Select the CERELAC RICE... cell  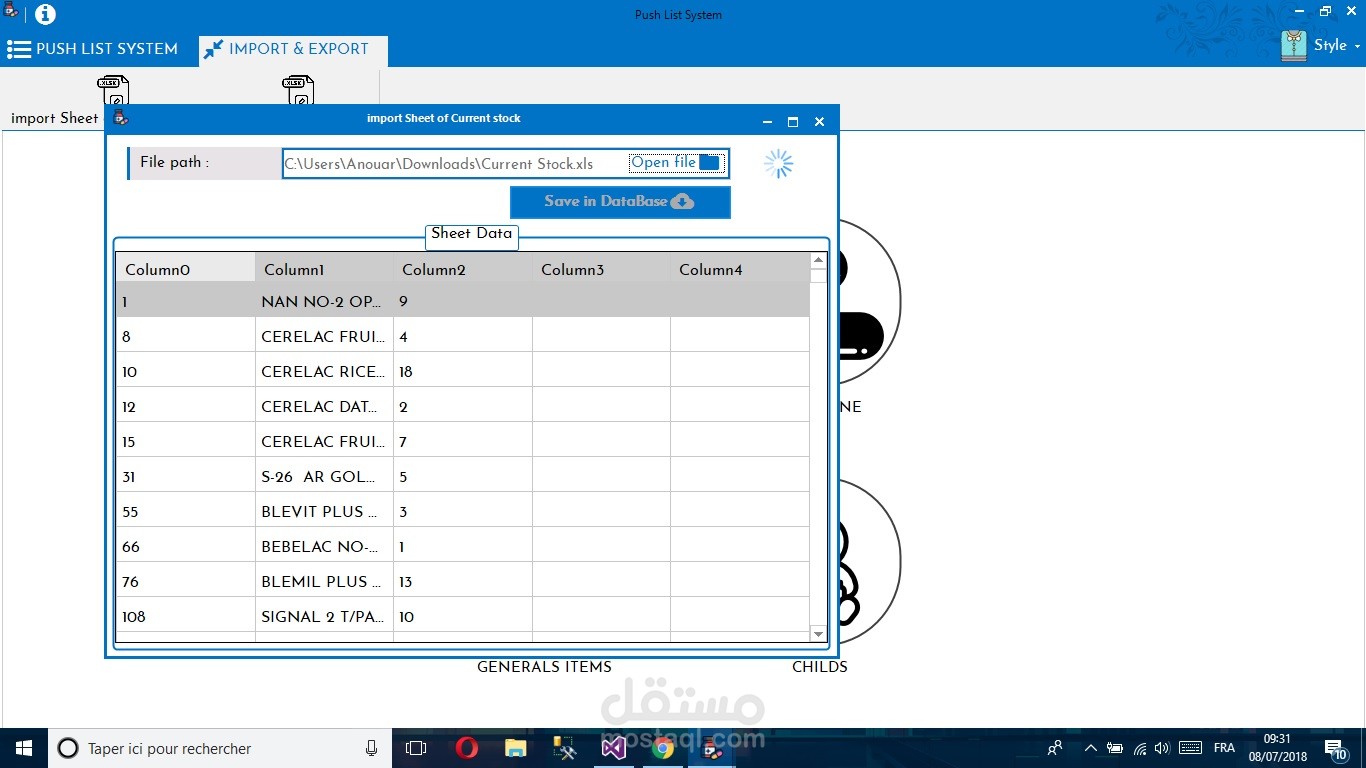point(325,372)
